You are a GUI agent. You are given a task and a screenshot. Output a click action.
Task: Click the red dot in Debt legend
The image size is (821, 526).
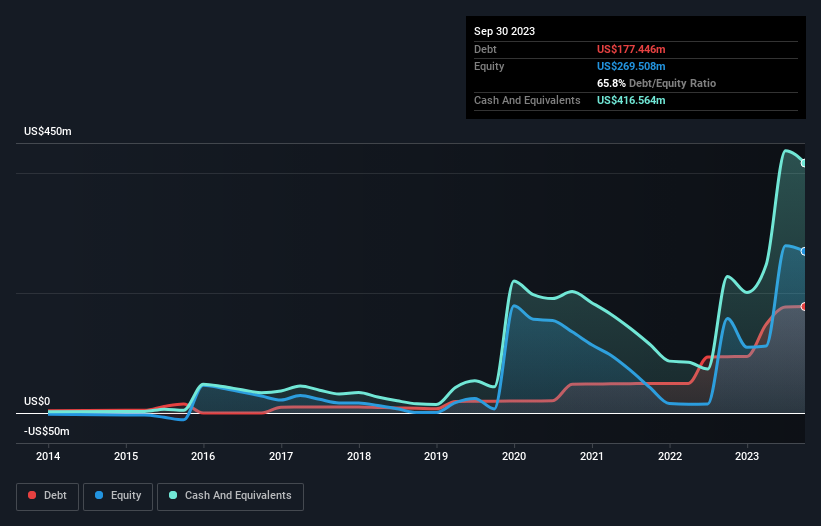click(x=32, y=495)
